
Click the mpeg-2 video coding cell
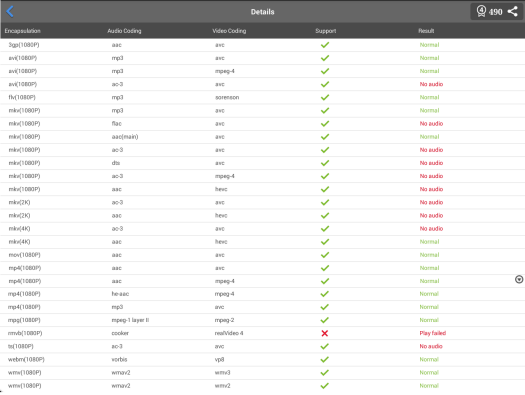(x=224, y=320)
